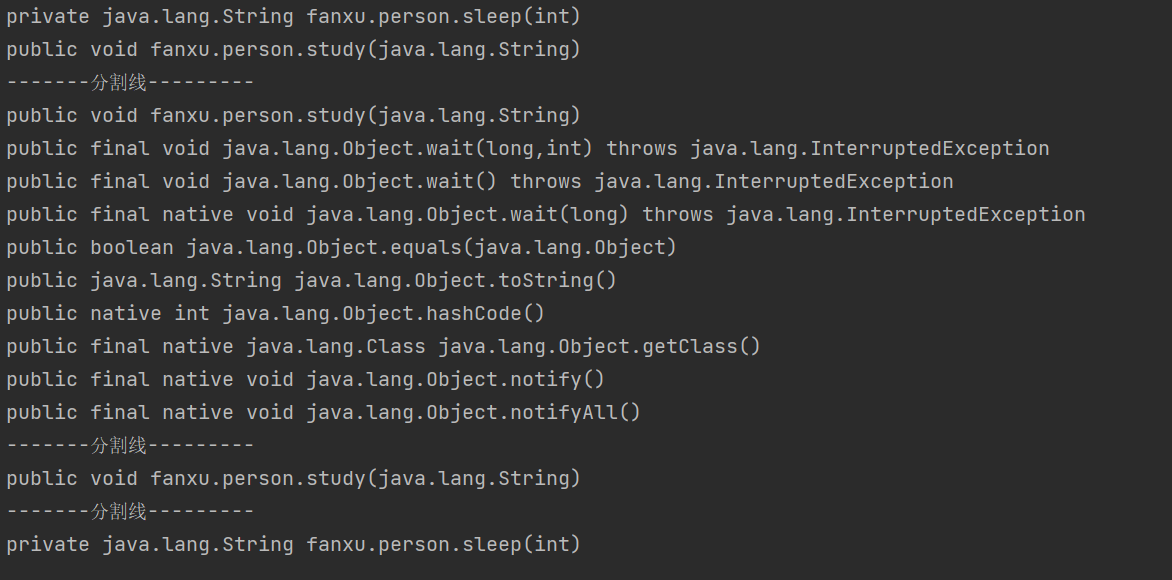Click the separator just below notifyAll() line

[x=131, y=445]
